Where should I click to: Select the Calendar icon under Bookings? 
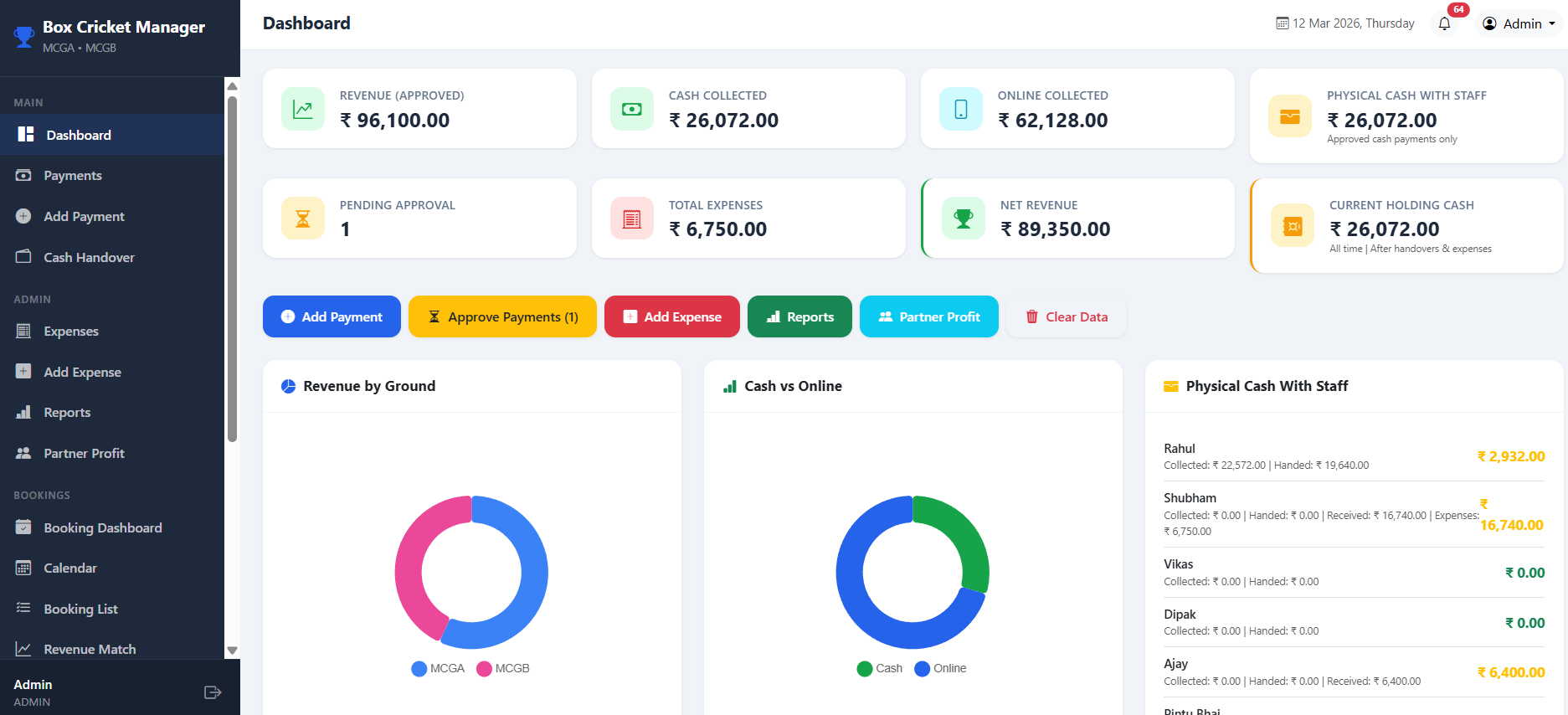23,568
